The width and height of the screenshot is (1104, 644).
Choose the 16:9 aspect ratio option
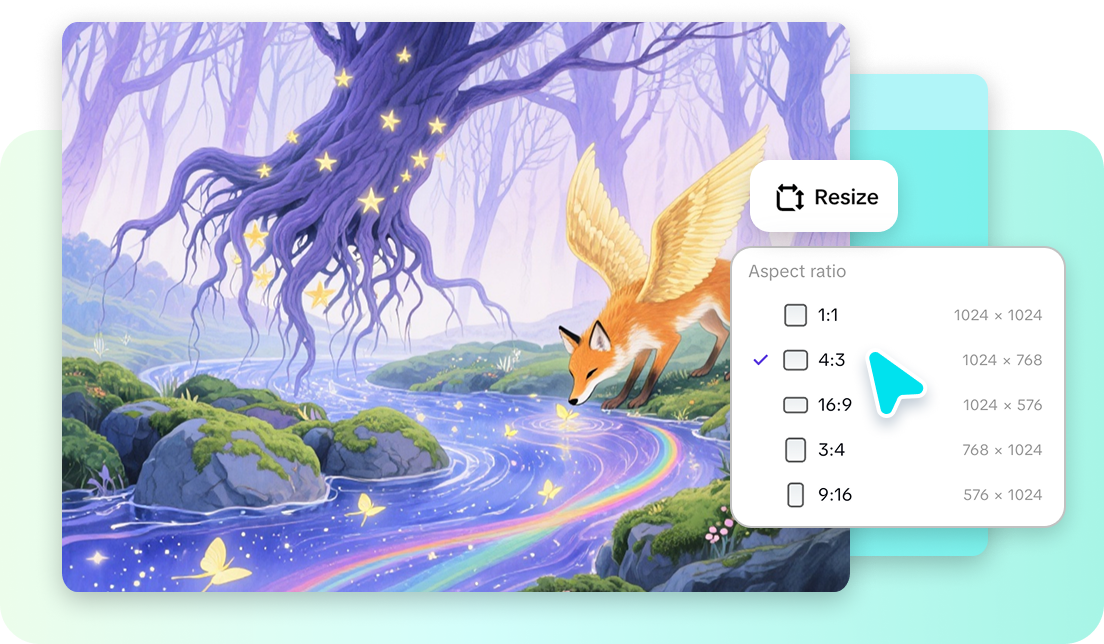pyautogui.click(x=898, y=405)
